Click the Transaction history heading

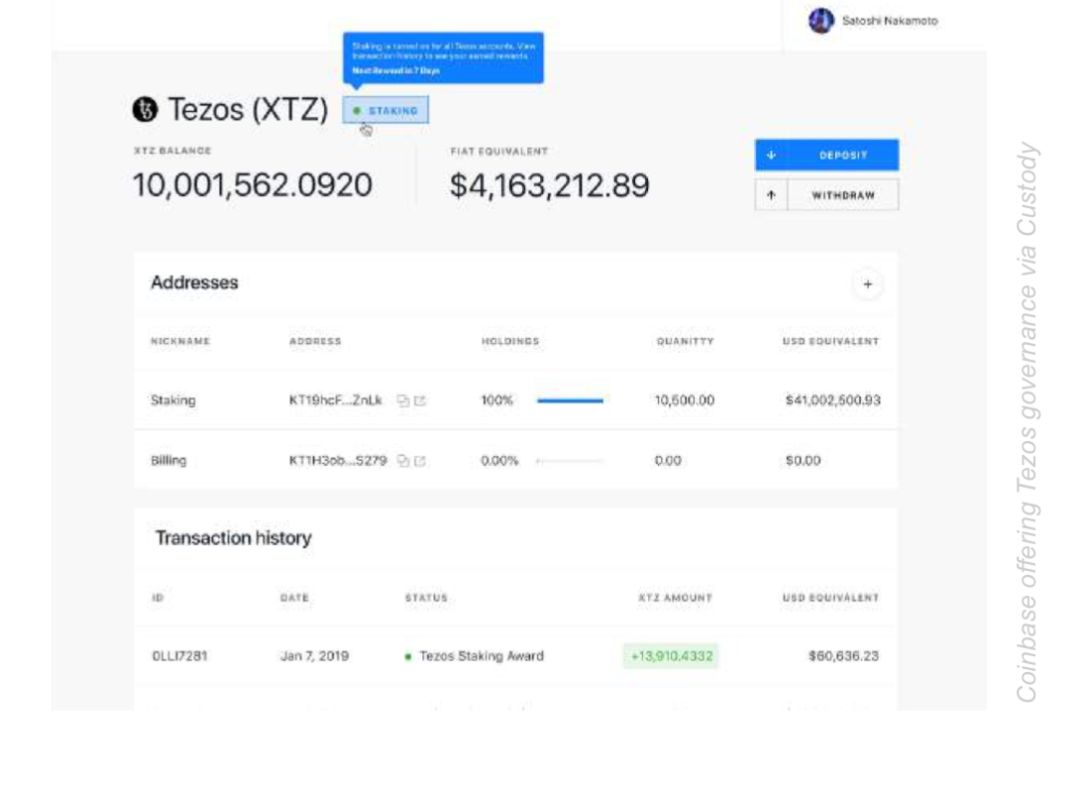(233, 538)
